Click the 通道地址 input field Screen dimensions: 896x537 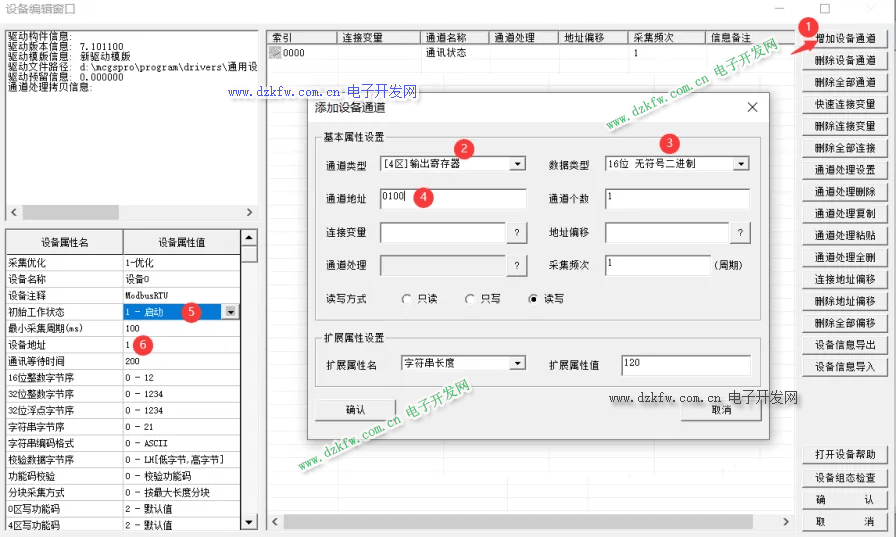[x=453, y=198]
